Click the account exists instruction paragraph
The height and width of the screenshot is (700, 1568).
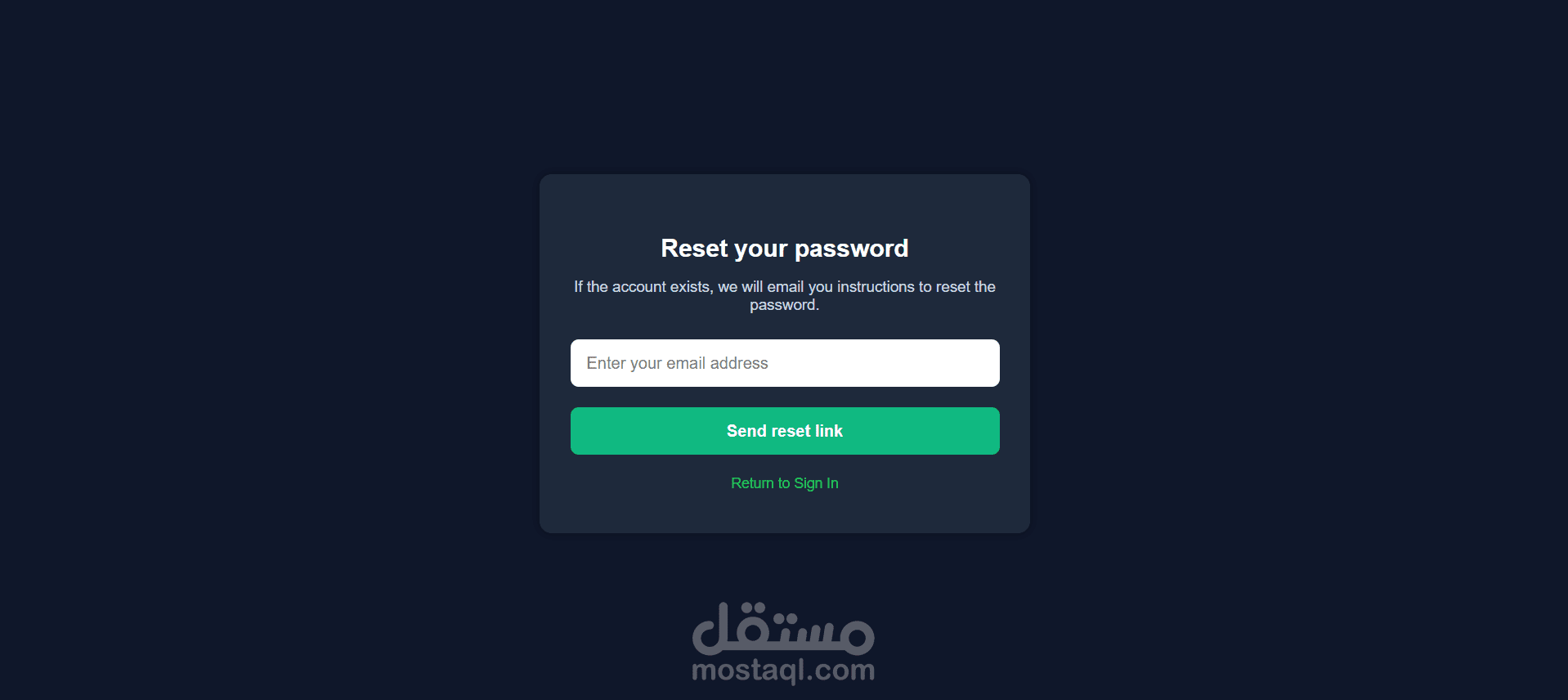pos(785,296)
